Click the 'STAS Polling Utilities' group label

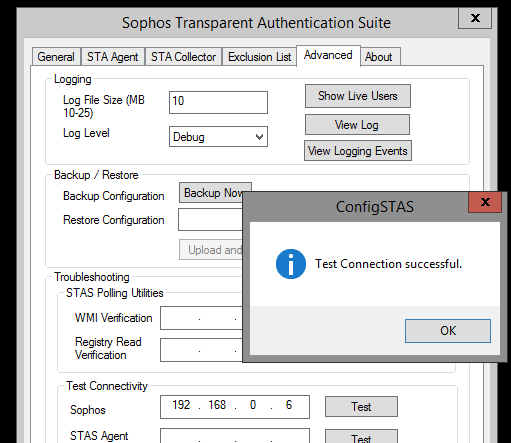click(x=115, y=293)
